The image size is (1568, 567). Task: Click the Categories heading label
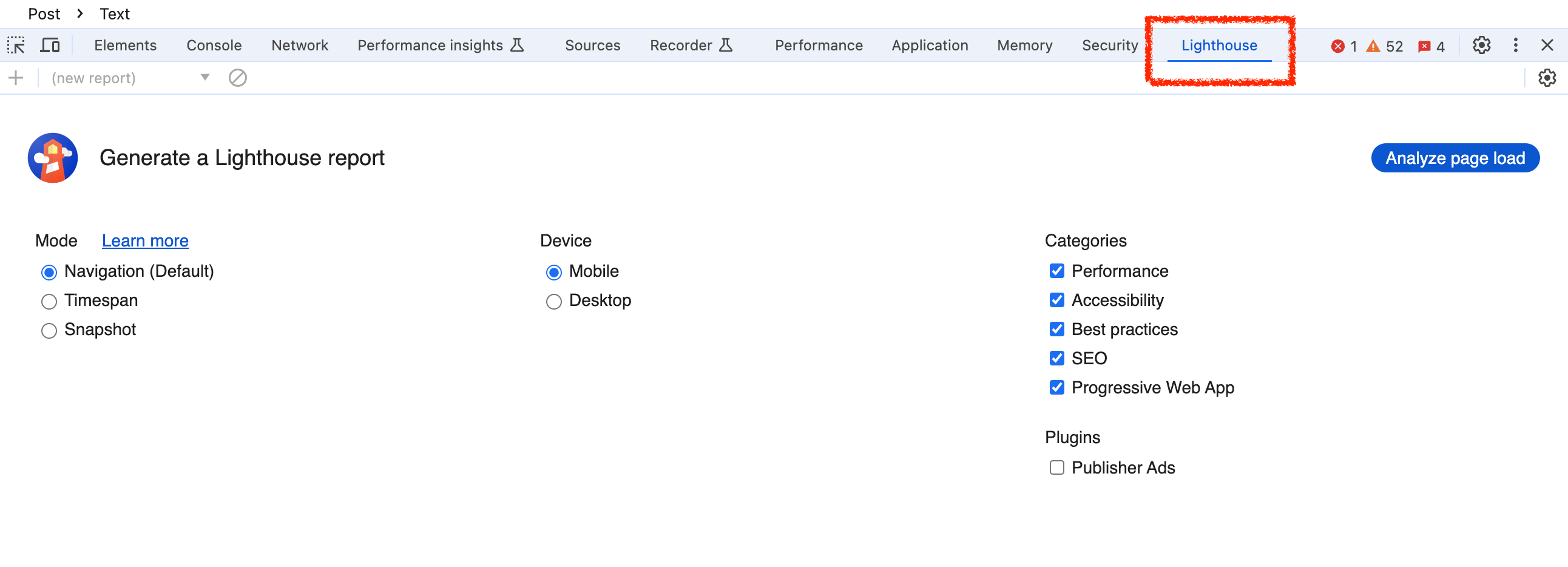point(1086,241)
